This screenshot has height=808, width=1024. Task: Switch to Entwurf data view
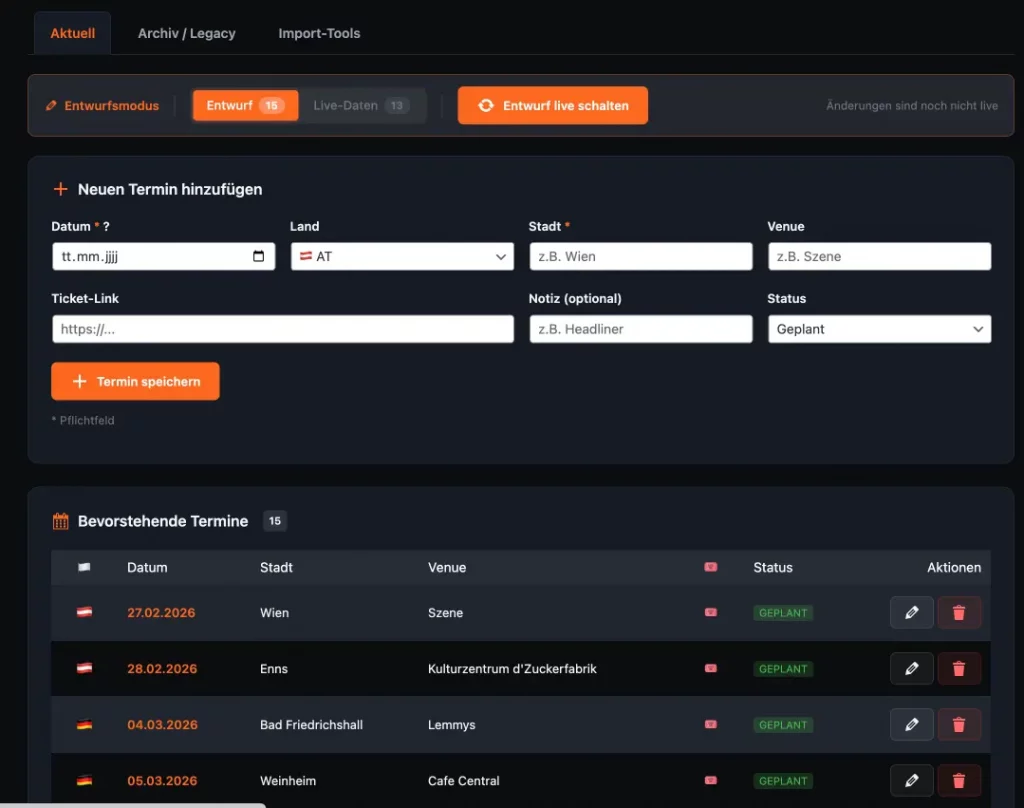[244, 106]
